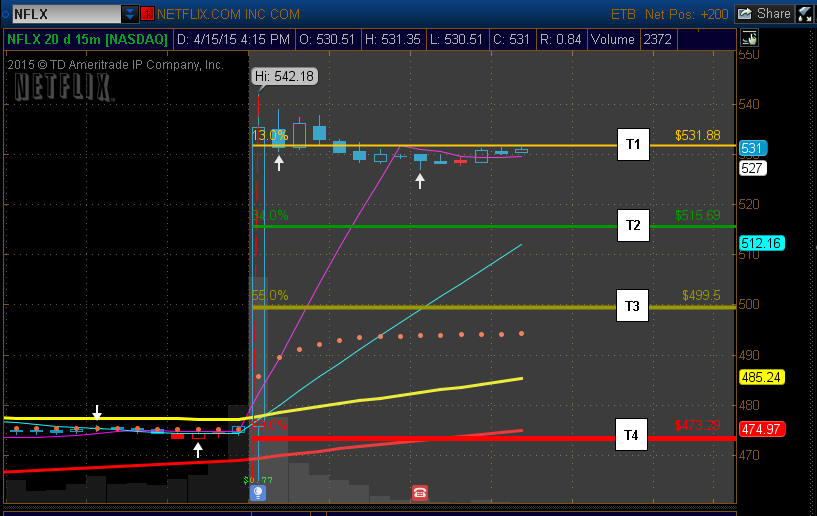Open the NFLX symbol dropdown arrow
This screenshot has height=516, width=817.
[x=130, y=14]
